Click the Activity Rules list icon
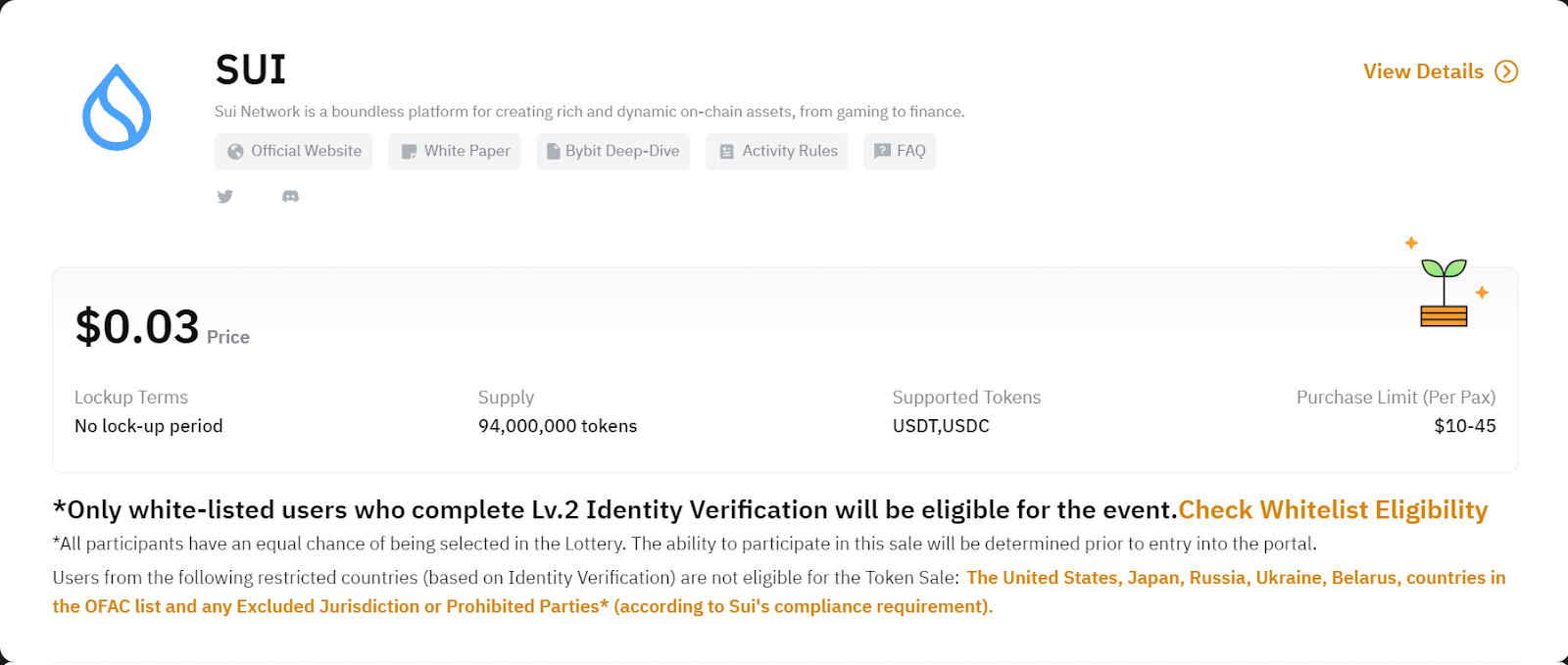The image size is (1568, 665). [726, 152]
